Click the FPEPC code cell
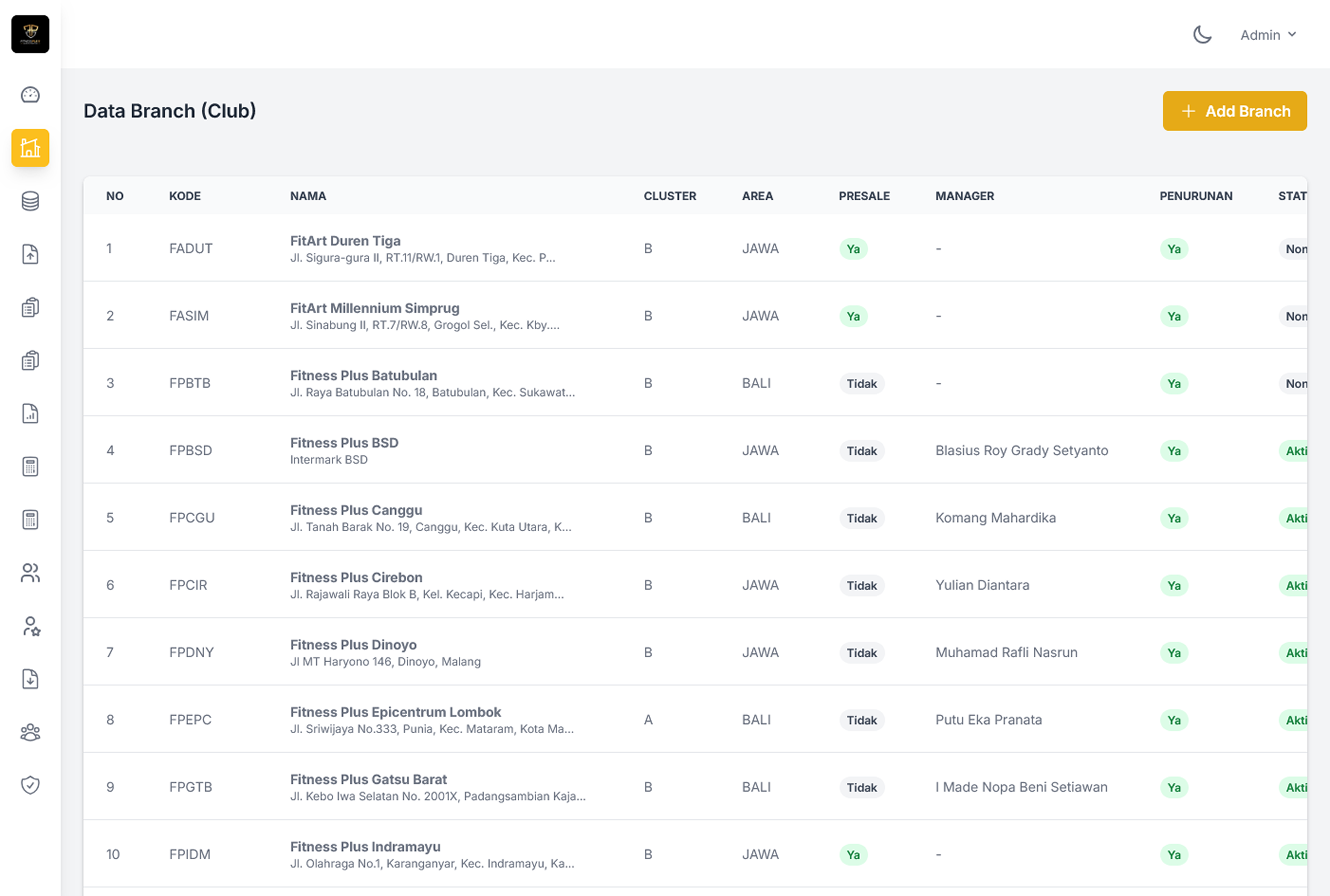 190,721
